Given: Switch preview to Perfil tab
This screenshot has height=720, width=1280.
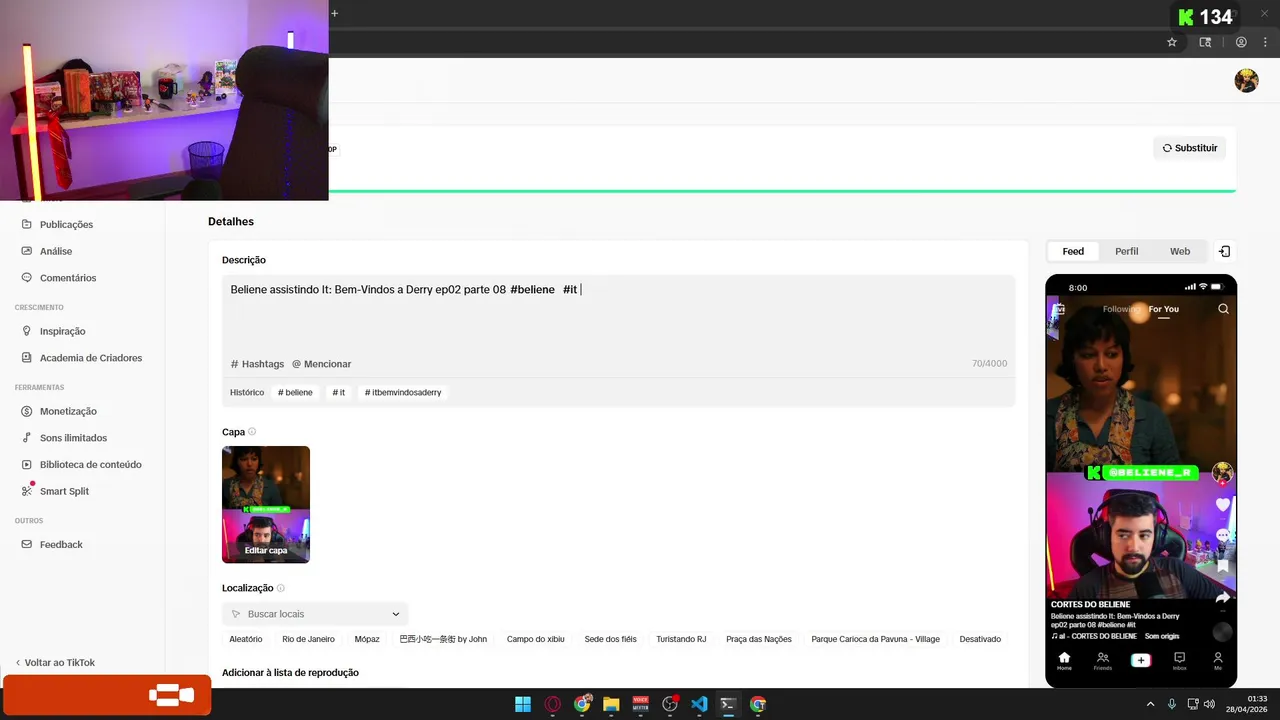Looking at the screenshot, I should 1127,251.
